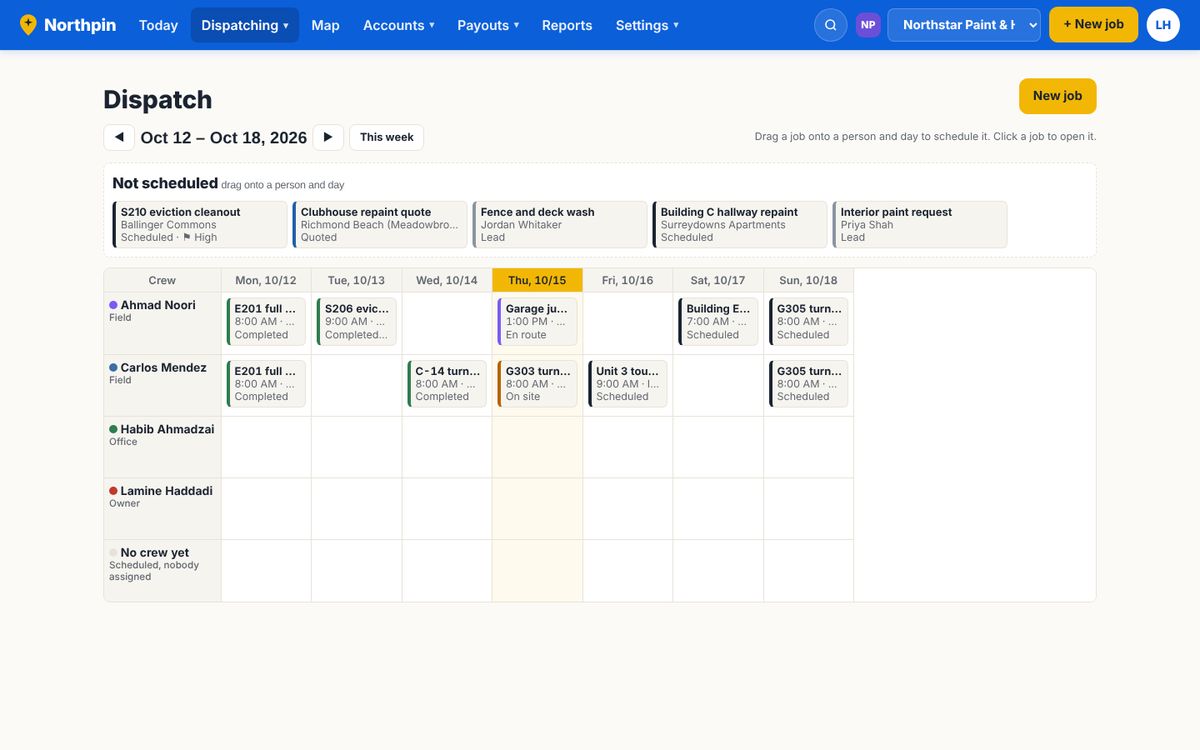Expand the Settings dropdown

click(x=647, y=25)
